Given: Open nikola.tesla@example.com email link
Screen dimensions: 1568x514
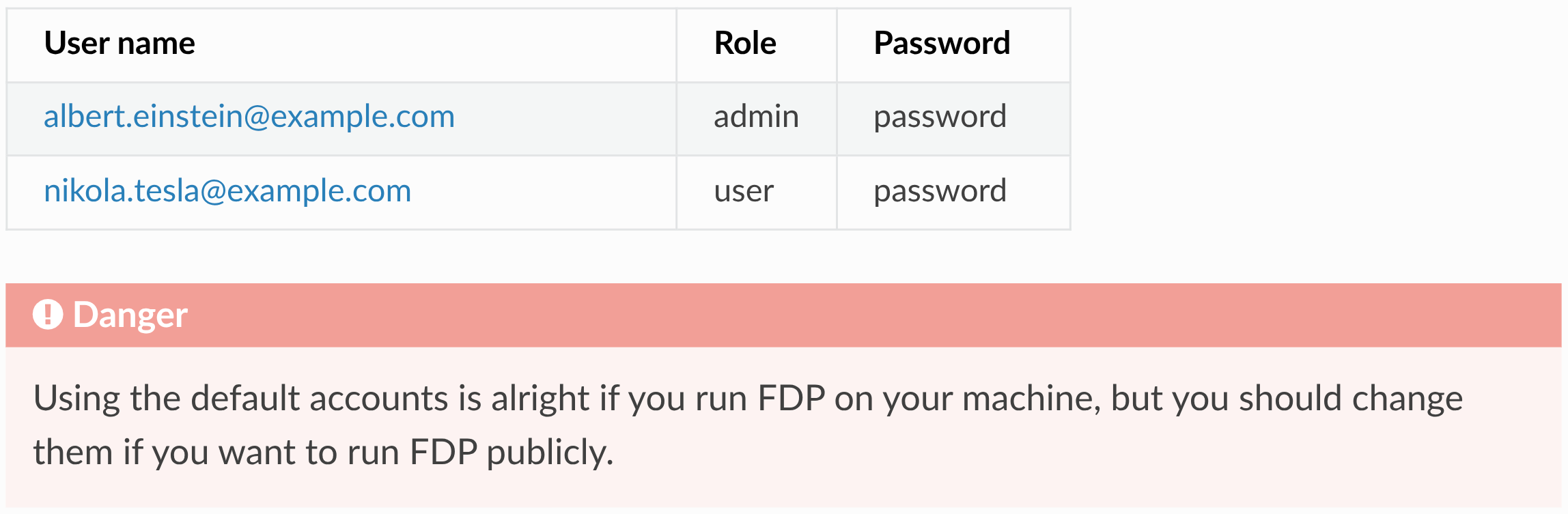Looking at the screenshot, I should click(227, 190).
